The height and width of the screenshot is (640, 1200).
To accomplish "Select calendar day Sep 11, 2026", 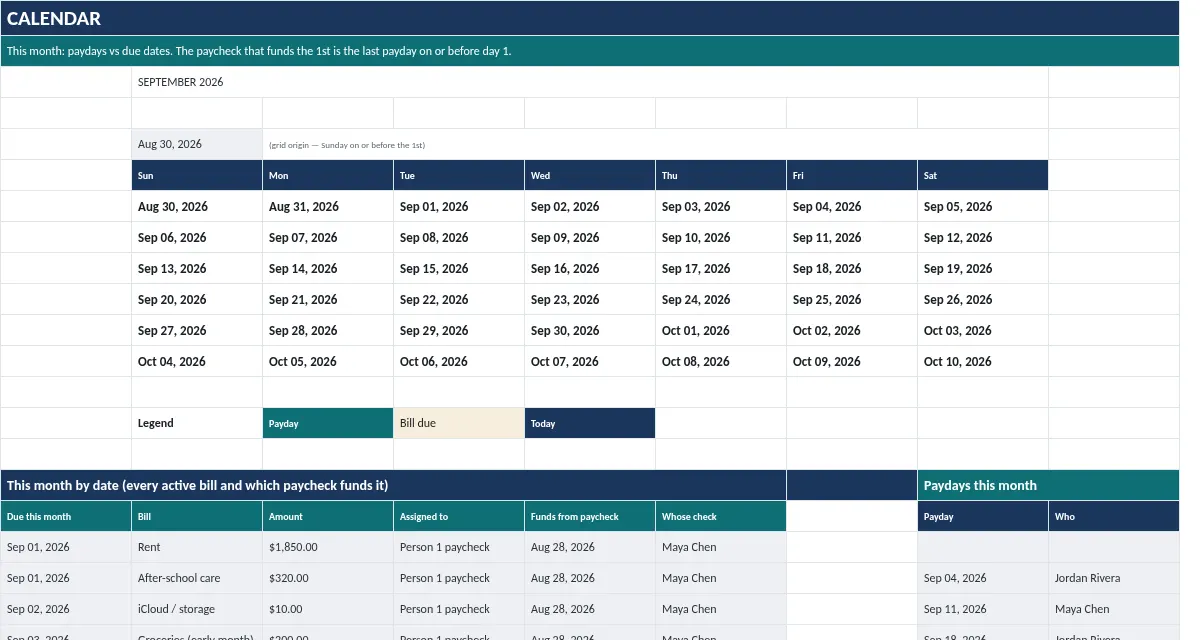I will pos(852,237).
